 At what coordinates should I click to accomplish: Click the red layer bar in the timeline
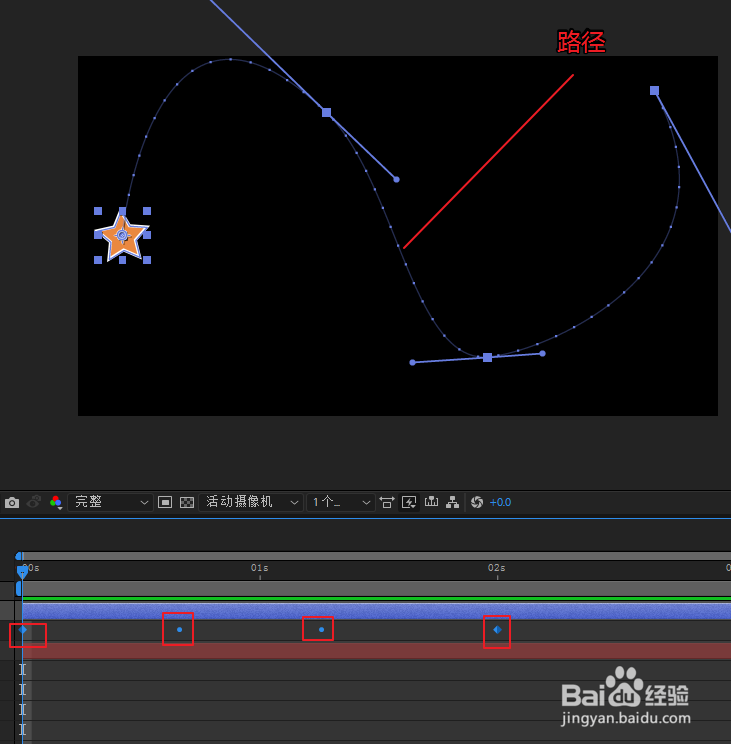click(376, 651)
